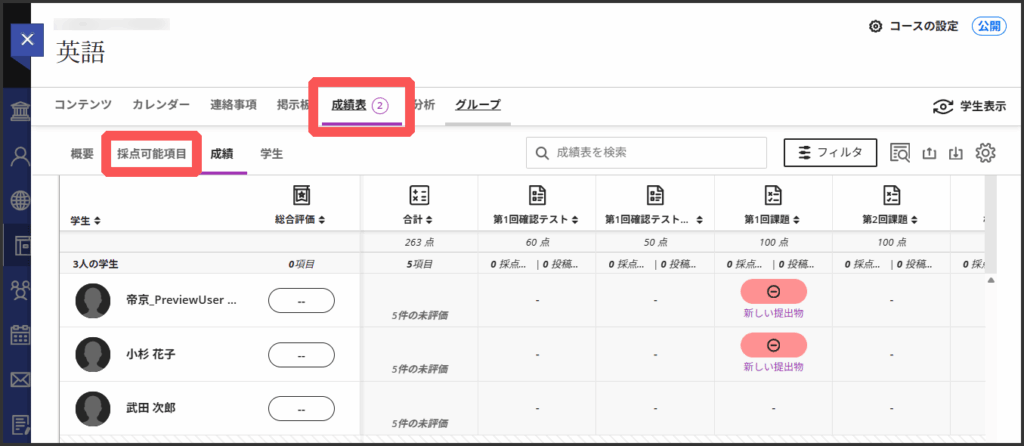Image resolution: width=1024 pixels, height=446 pixels.
Task: Switch to the 成績表 tab
Action: (358, 104)
